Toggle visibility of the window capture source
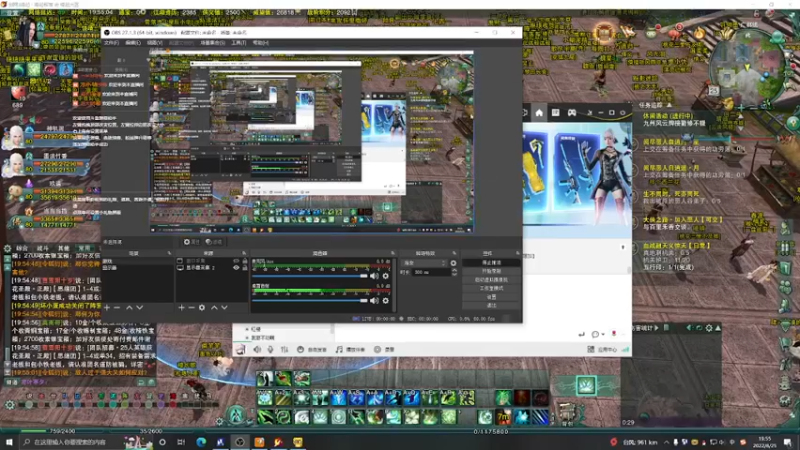This screenshot has height=450, width=800. (236, 261)
